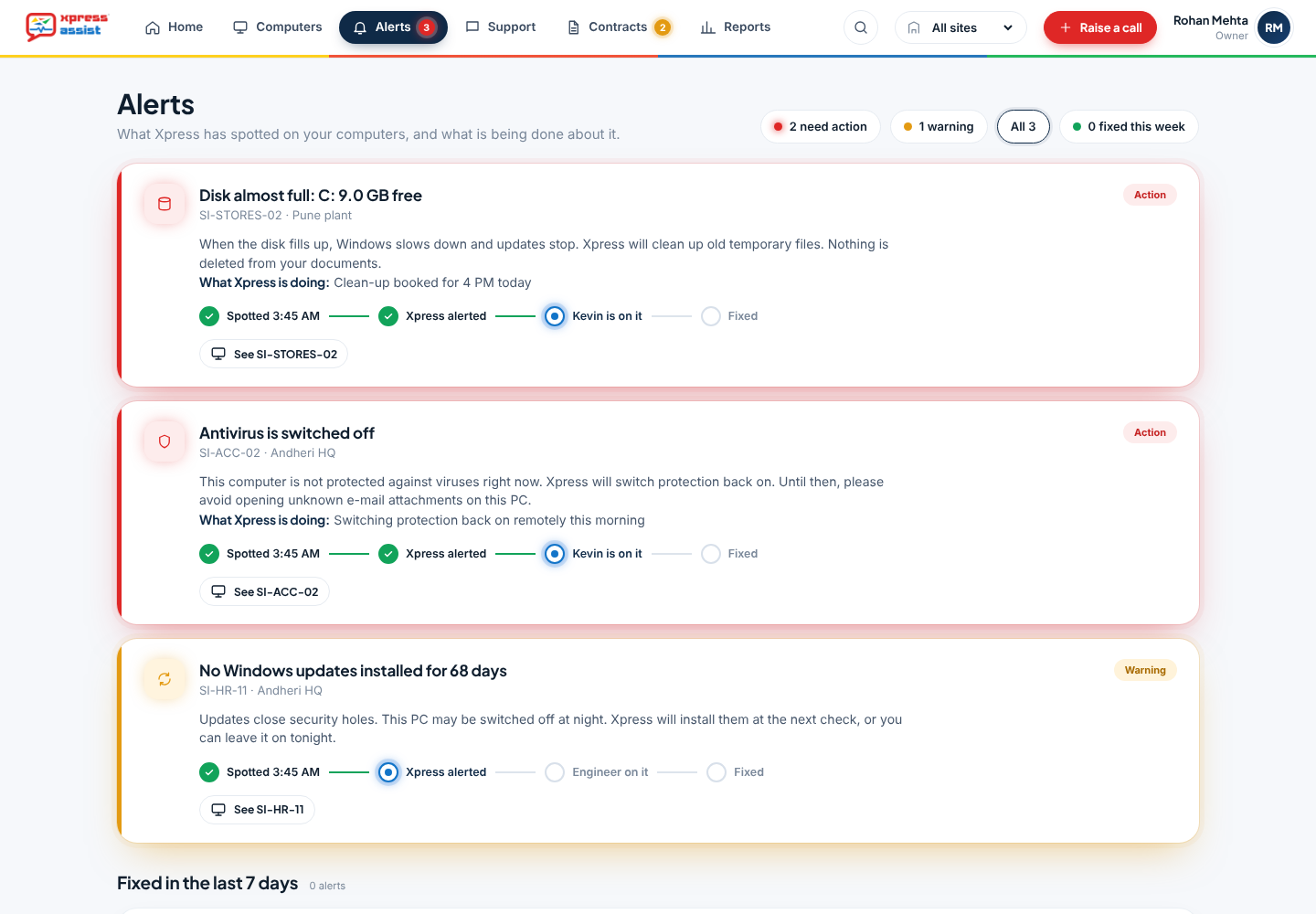Open the Contracts tab

619,27
